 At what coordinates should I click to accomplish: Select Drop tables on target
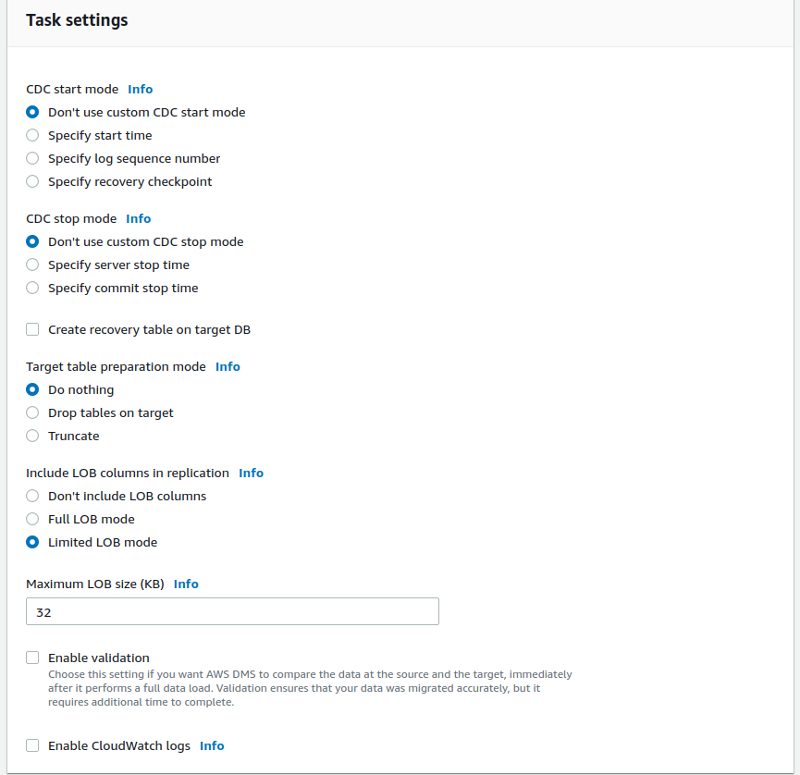32,412
